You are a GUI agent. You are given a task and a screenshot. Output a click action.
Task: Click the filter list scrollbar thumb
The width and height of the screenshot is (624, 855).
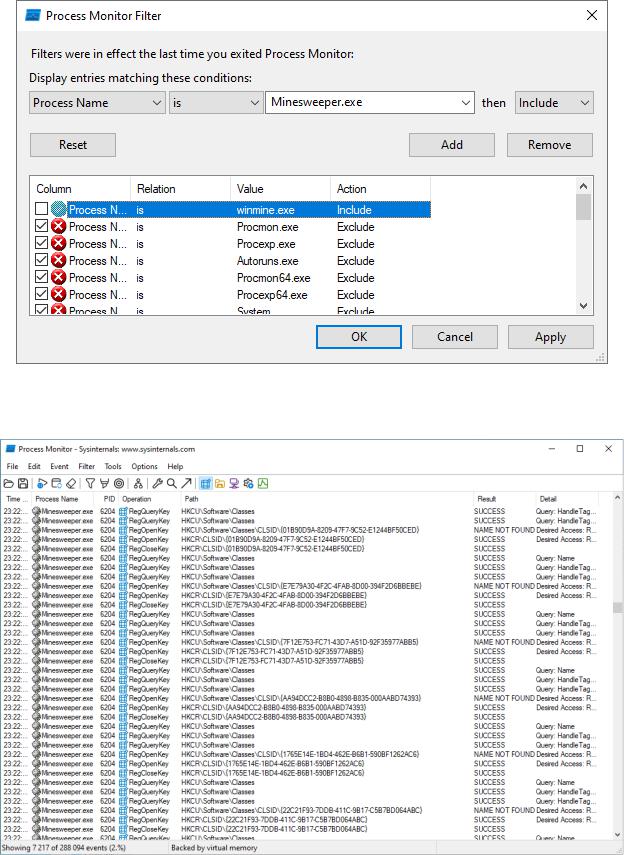click(x=583, y=207)
